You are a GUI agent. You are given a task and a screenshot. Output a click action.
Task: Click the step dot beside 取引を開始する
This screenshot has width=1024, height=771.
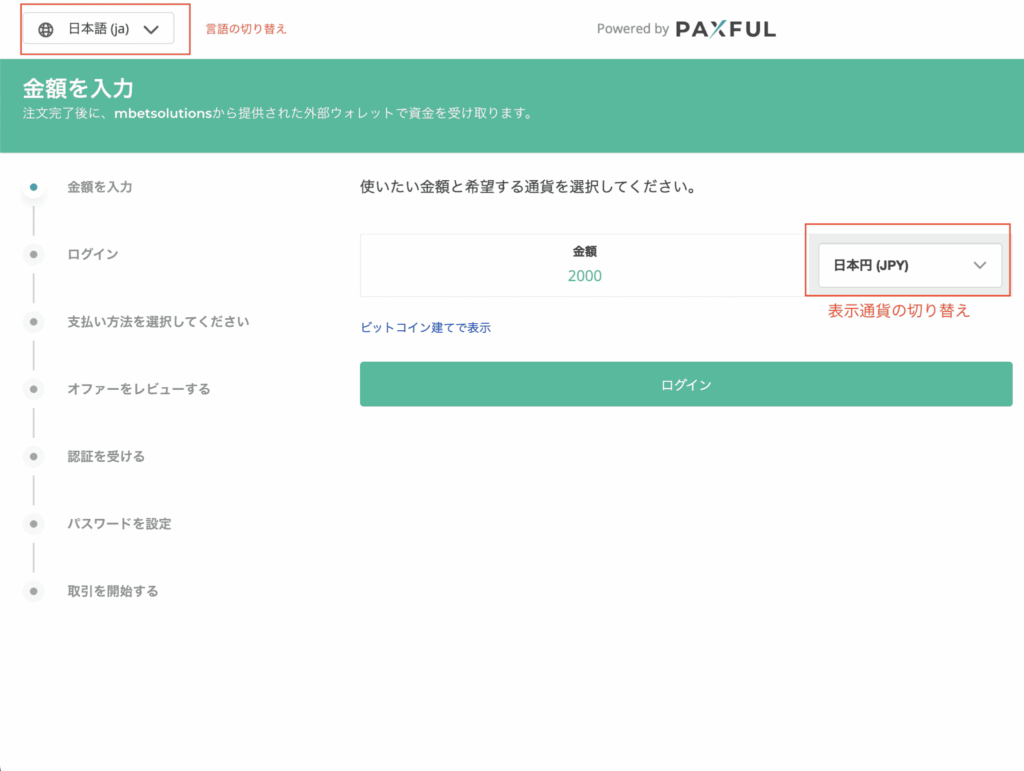click(x=34, y=591)
